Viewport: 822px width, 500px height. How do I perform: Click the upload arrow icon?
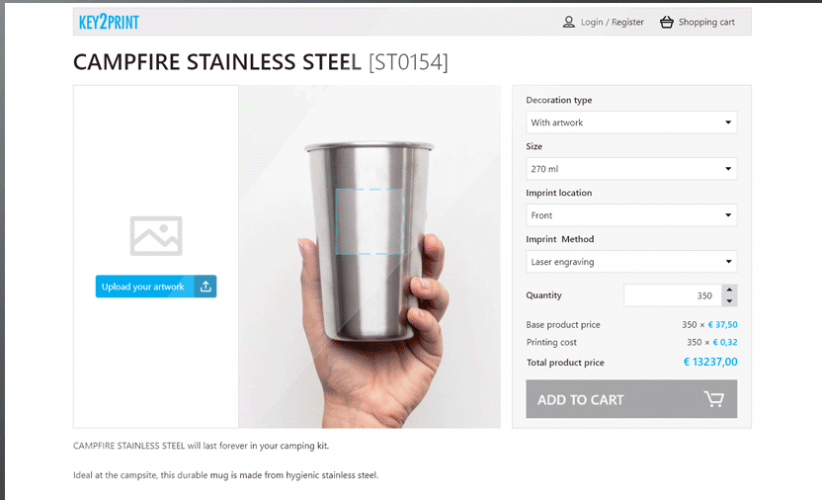205,287
